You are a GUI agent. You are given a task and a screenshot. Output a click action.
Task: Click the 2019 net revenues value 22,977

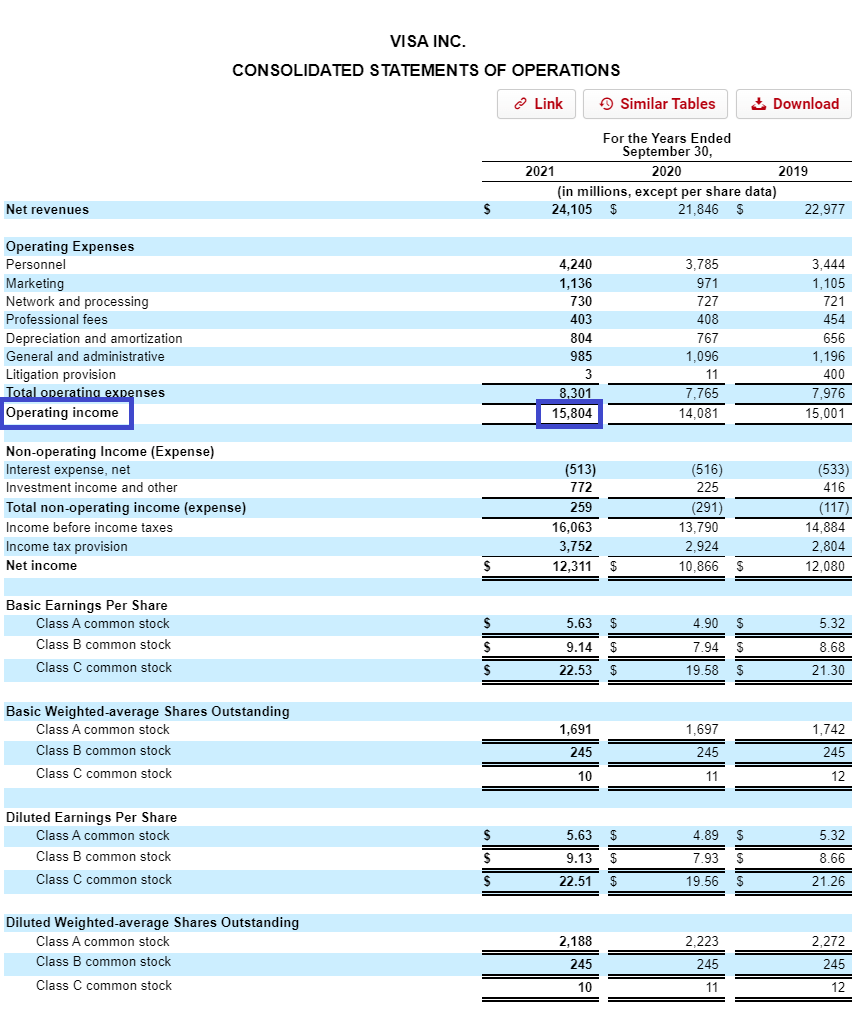pos(824,209)
